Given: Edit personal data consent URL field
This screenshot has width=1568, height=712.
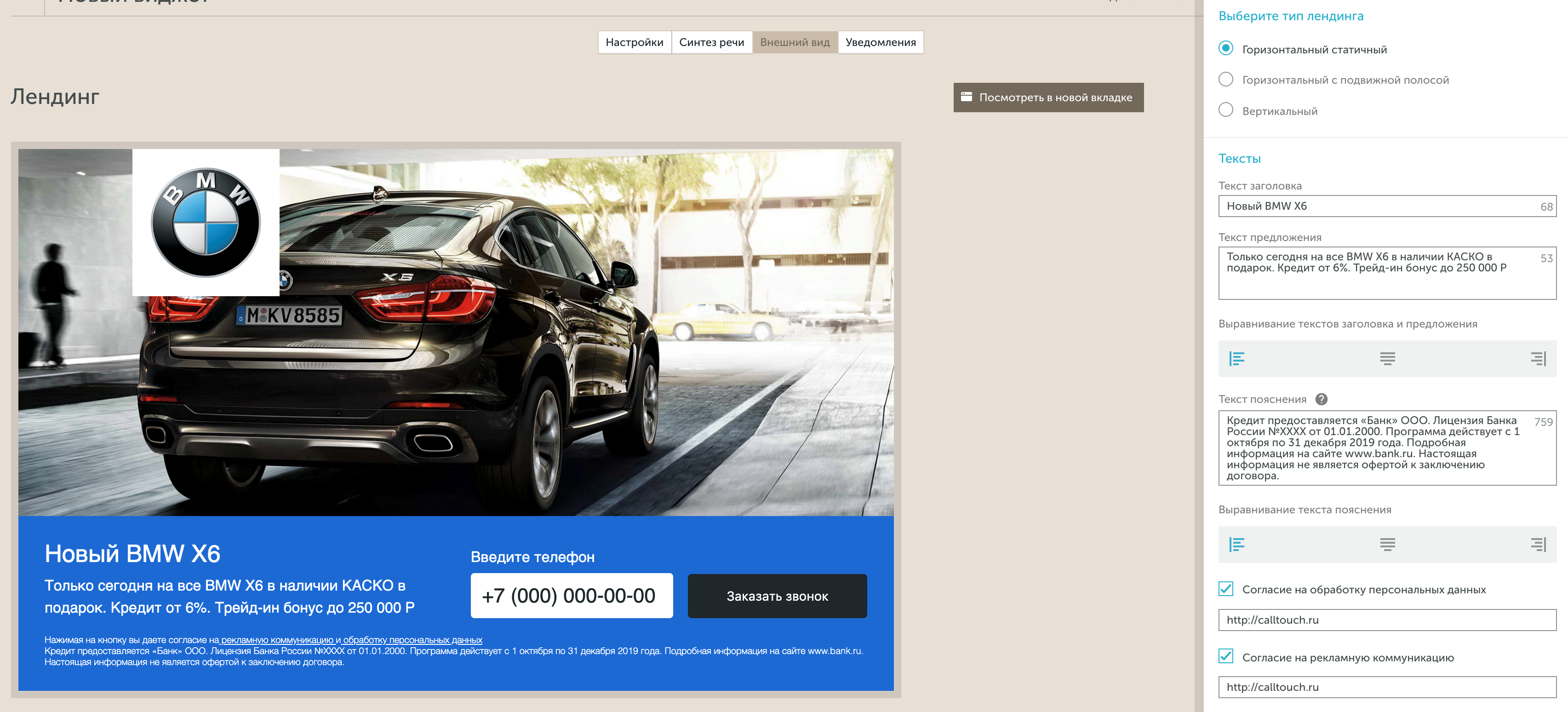Looking at the screenshot, I should click(x=1387, y=620).
